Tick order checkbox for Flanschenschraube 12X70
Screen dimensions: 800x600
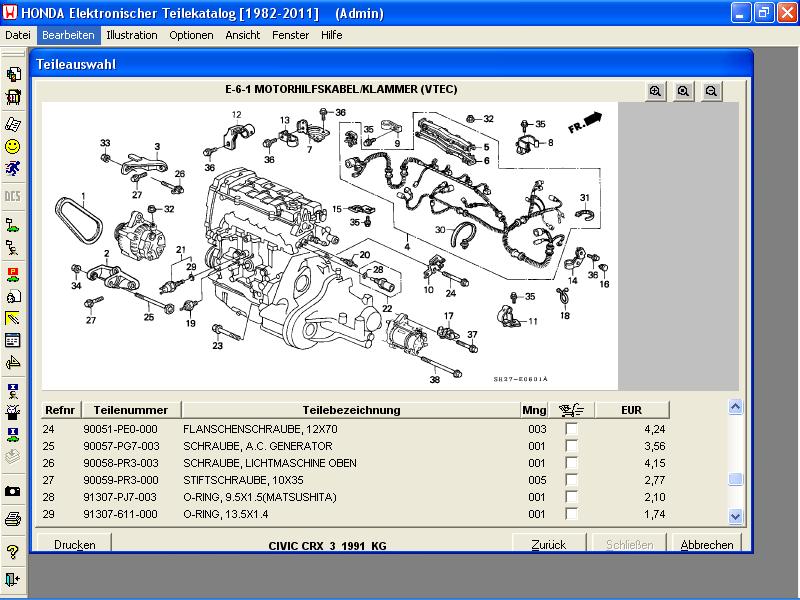coord(571,429)
